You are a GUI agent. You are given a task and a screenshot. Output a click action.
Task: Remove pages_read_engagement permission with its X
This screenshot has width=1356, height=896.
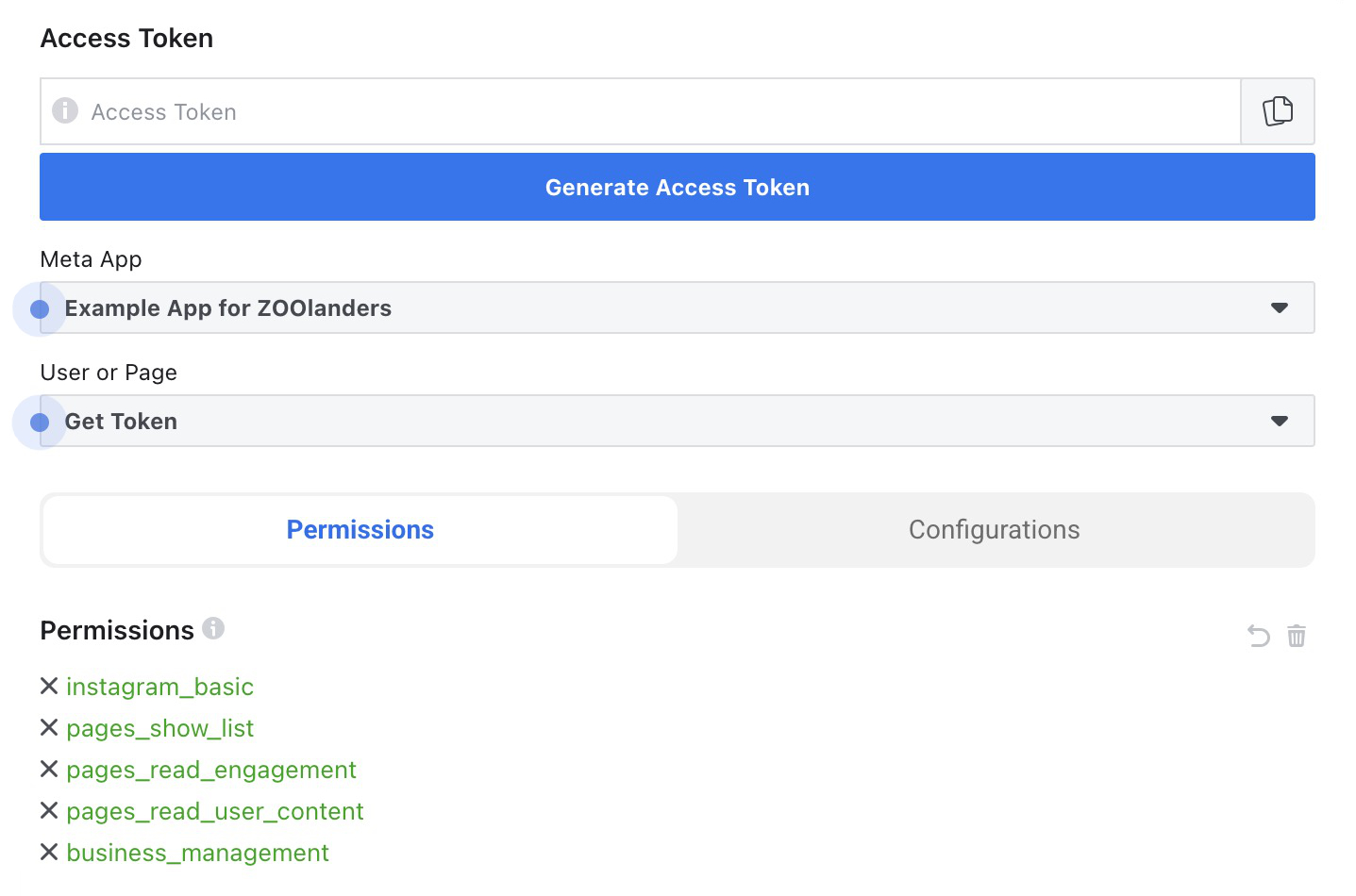point(49,769)
